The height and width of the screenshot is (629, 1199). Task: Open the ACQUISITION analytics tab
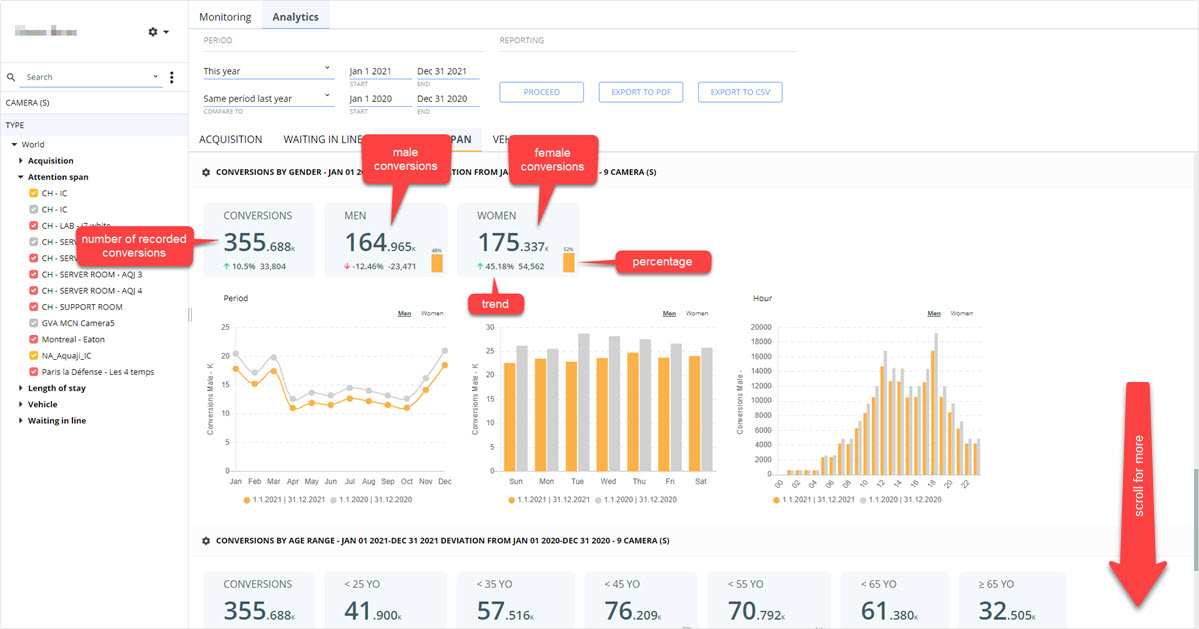coord(230,139)
